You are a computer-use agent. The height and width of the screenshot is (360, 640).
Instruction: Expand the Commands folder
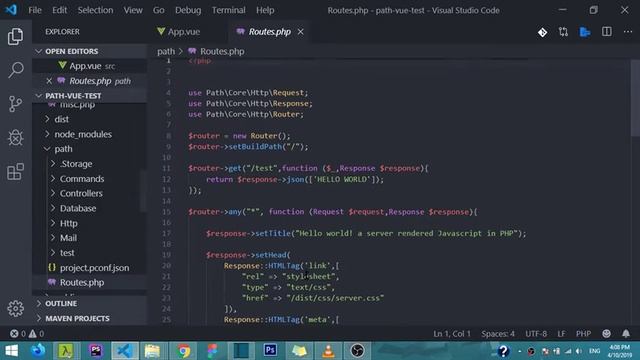click(89, 179)
